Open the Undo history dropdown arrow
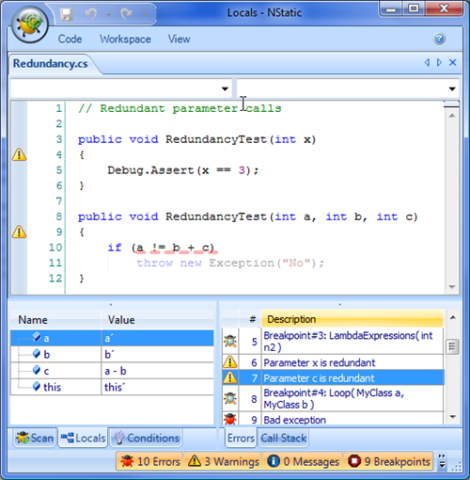 (109, 15)
